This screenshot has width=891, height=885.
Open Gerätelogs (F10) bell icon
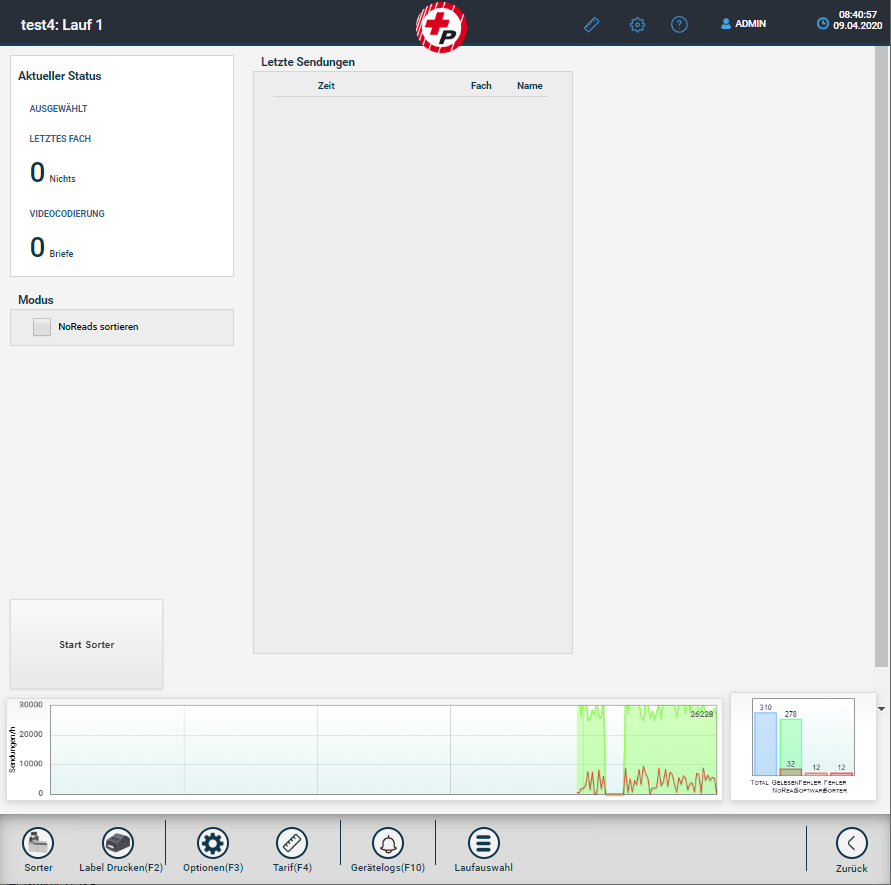[x=388, y=843]
